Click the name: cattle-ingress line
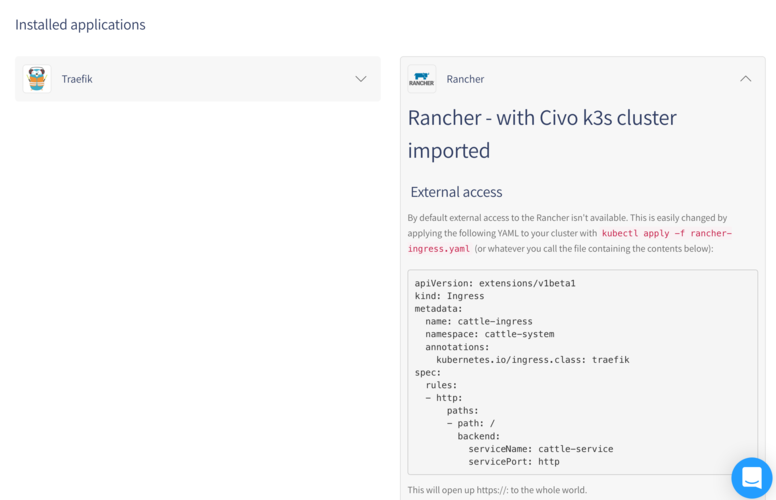 pos(479,321)
